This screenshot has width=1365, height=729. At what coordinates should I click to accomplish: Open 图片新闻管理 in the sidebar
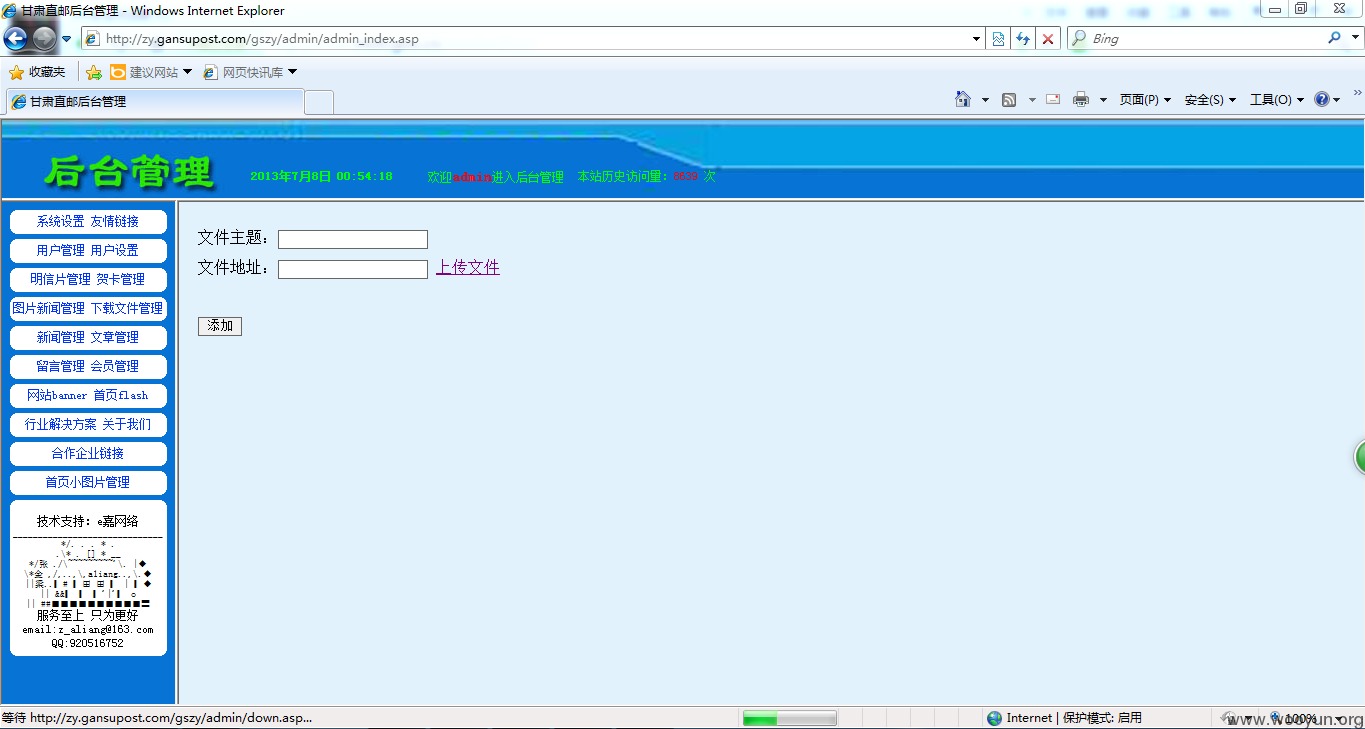[x=49, y=309]
